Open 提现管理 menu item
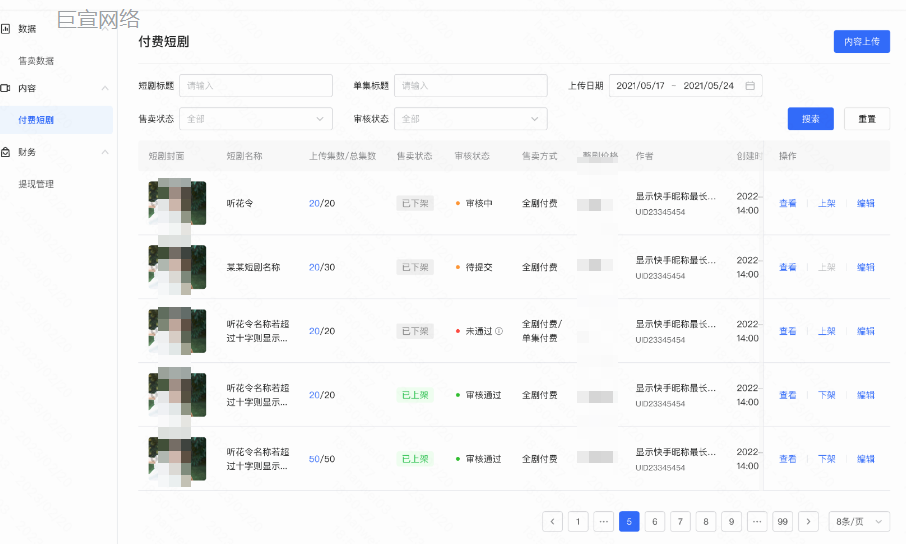The image size is (906, 544). pyautogui.click(x=36, y=184)
